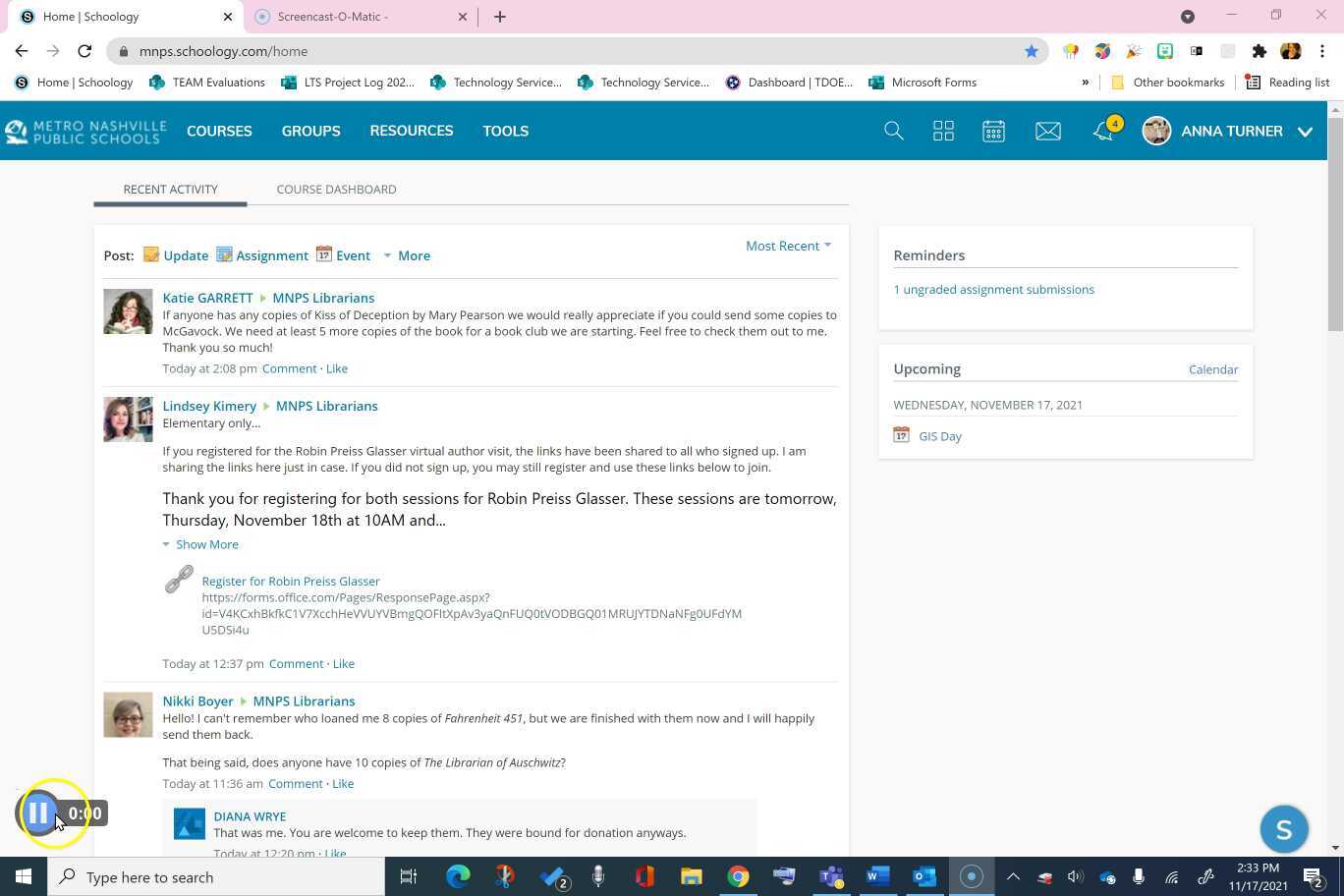Click the Register for Robin Preiss Glasser link
Viewport: 1344px width, 896px height.
point(291,581)
